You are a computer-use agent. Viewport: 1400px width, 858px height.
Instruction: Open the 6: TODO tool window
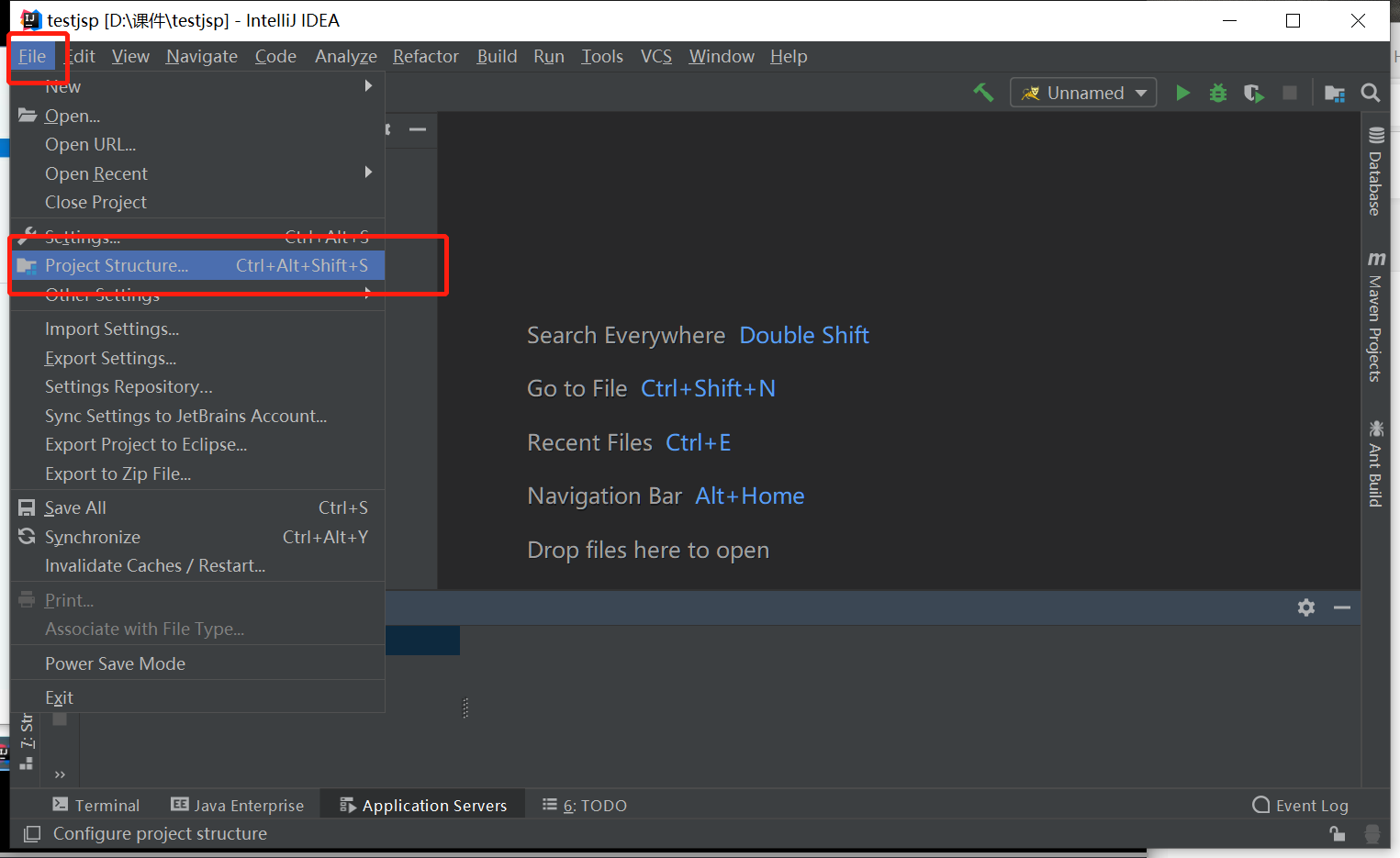(585, 805)
